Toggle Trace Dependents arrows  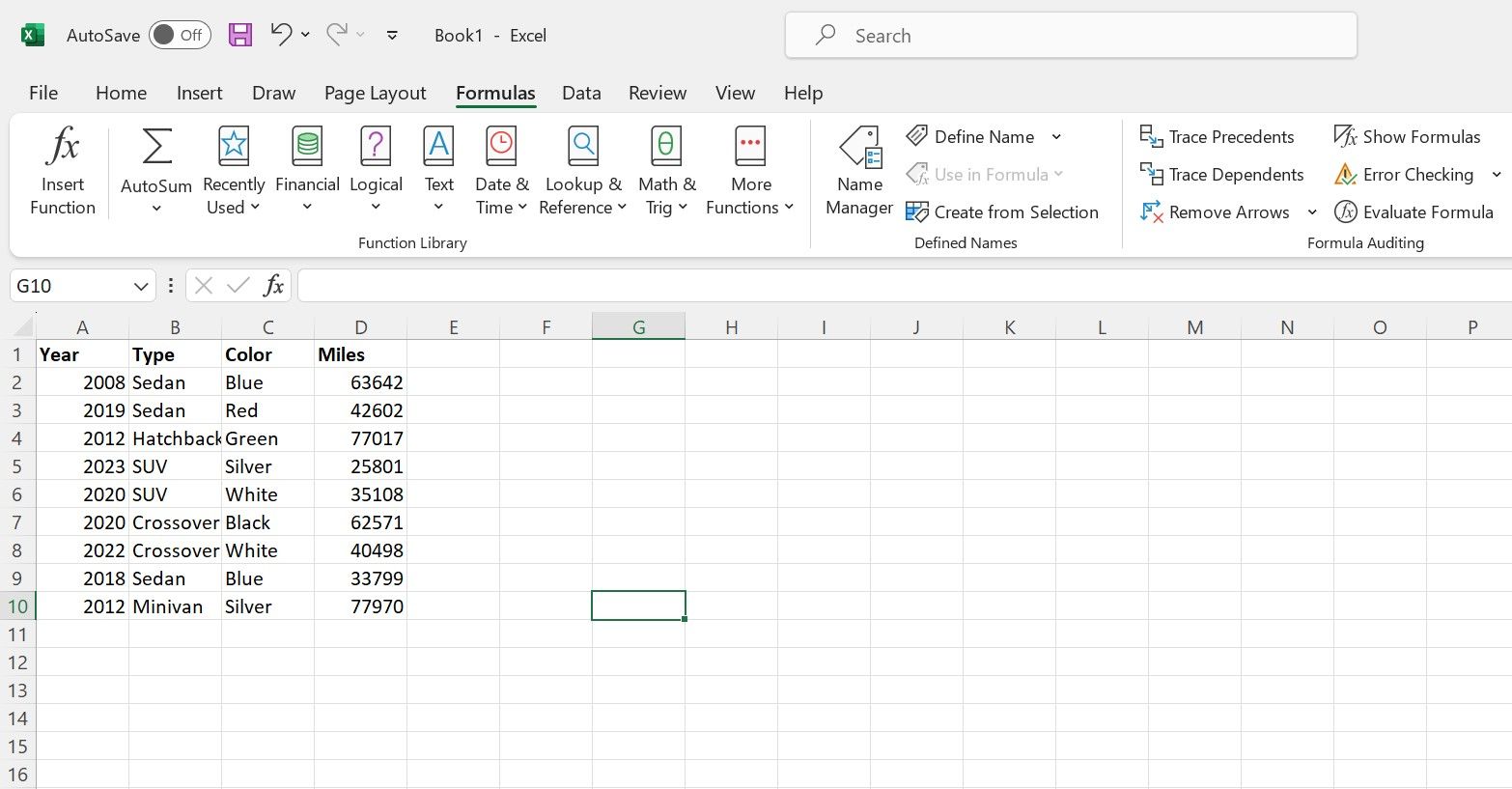[x=1222, y=175]
